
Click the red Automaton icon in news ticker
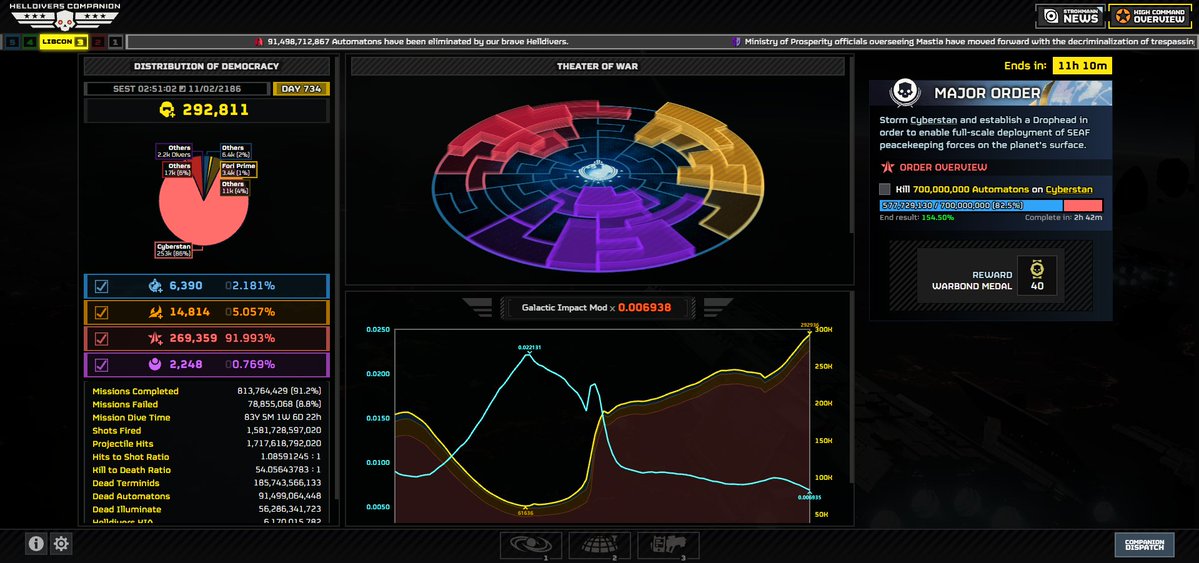tap(259, 42)
